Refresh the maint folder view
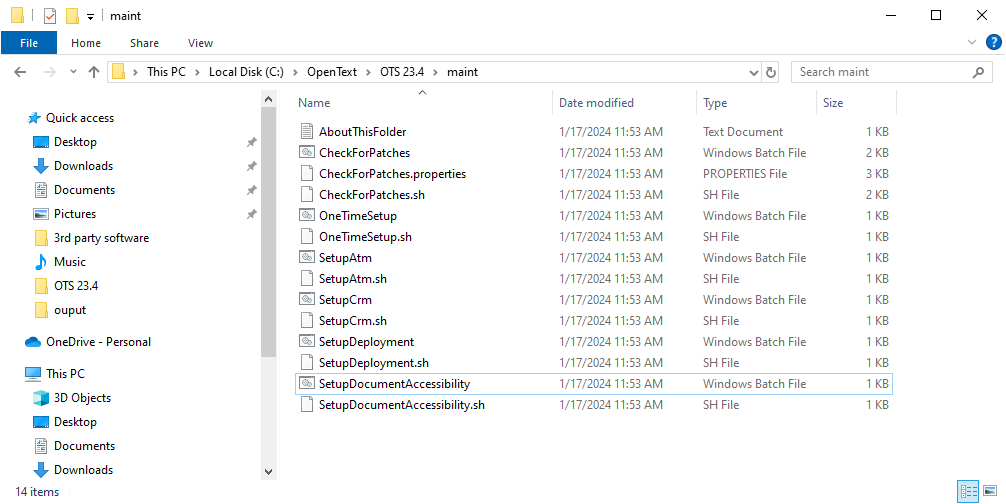1006x504 pixels. pyautogui.click(x=771, y=72)
